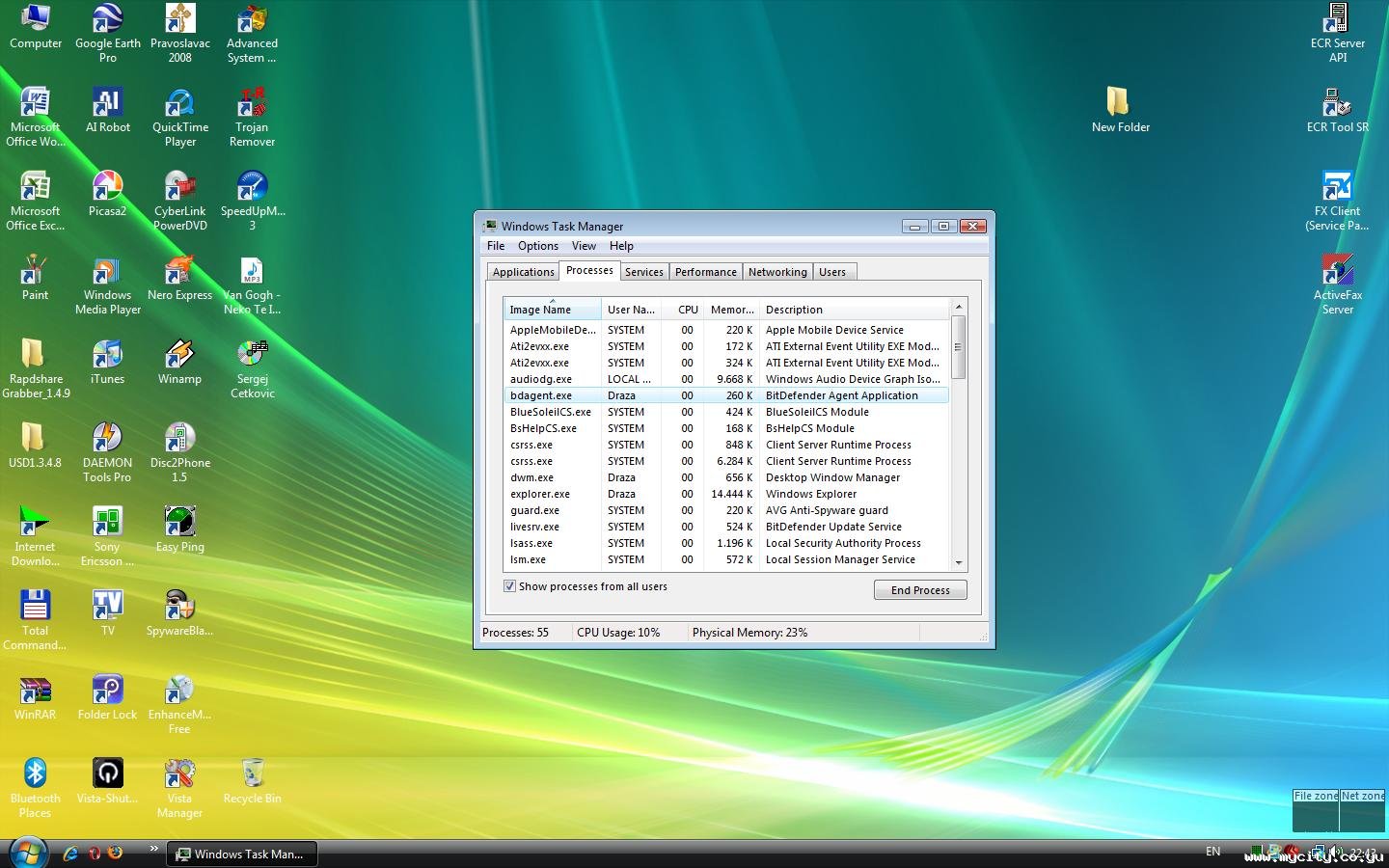The height and width of the screenshot is (868, 1389).
Task: Select the WinRAR desktop icon
Action: [35, 692]
